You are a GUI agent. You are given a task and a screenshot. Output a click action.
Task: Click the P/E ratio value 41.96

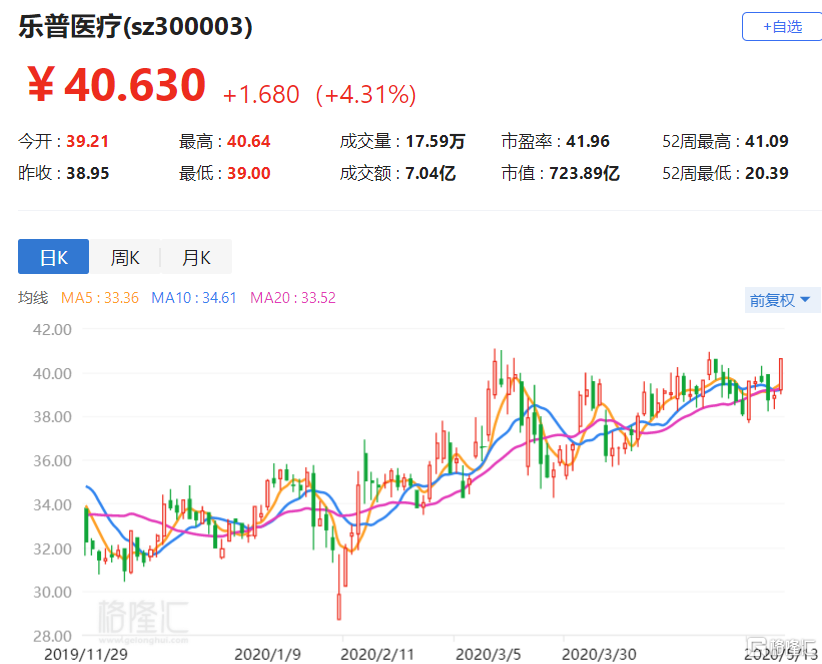click(x=588, y=141)
